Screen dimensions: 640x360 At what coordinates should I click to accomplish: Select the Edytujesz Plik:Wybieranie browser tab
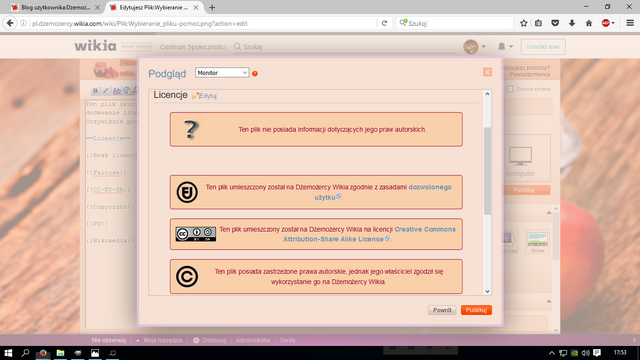pyautogui.click(x=154, y=7)
